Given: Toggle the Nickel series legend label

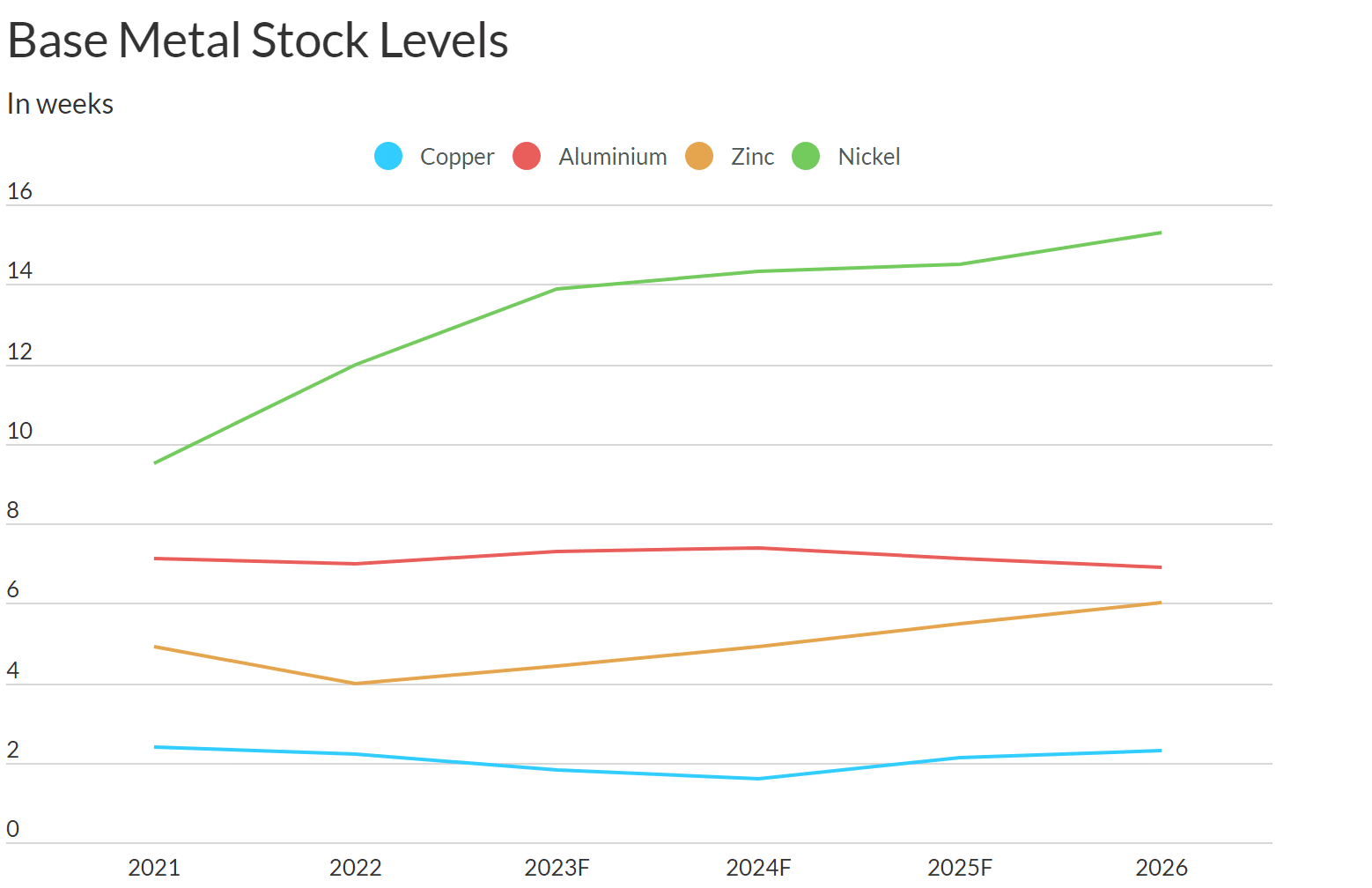Looking at the screenshot, I should coord(868,157).
